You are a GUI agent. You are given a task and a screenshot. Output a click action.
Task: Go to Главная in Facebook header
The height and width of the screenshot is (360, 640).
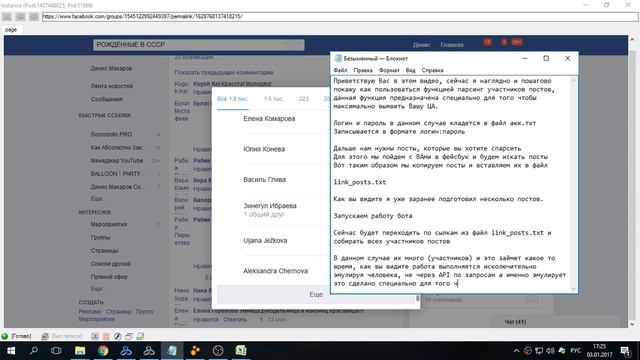point(452,44)
